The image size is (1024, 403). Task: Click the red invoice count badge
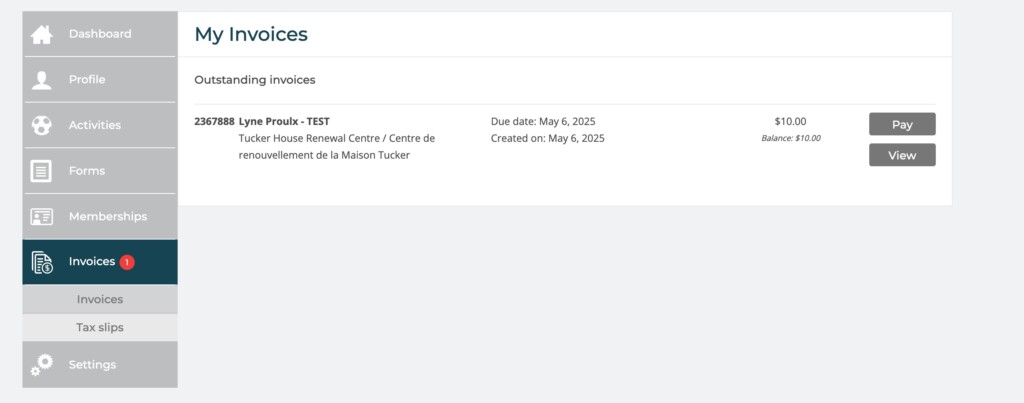click(x=127, y=262)
